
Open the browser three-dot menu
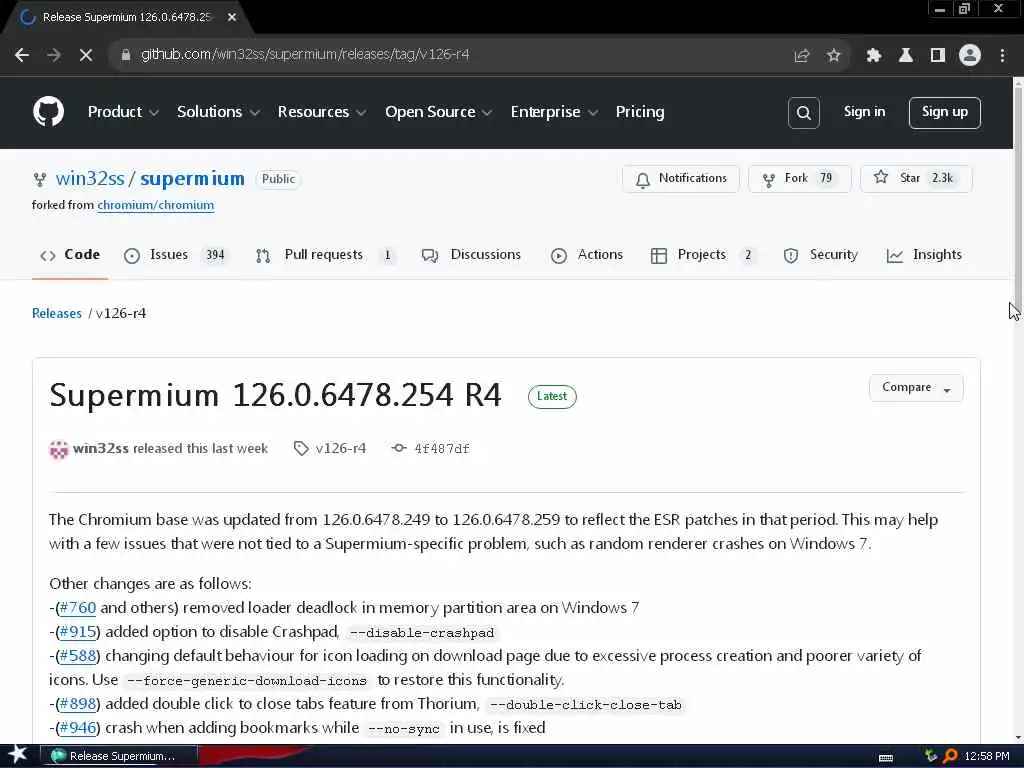tap(1002, 56)
